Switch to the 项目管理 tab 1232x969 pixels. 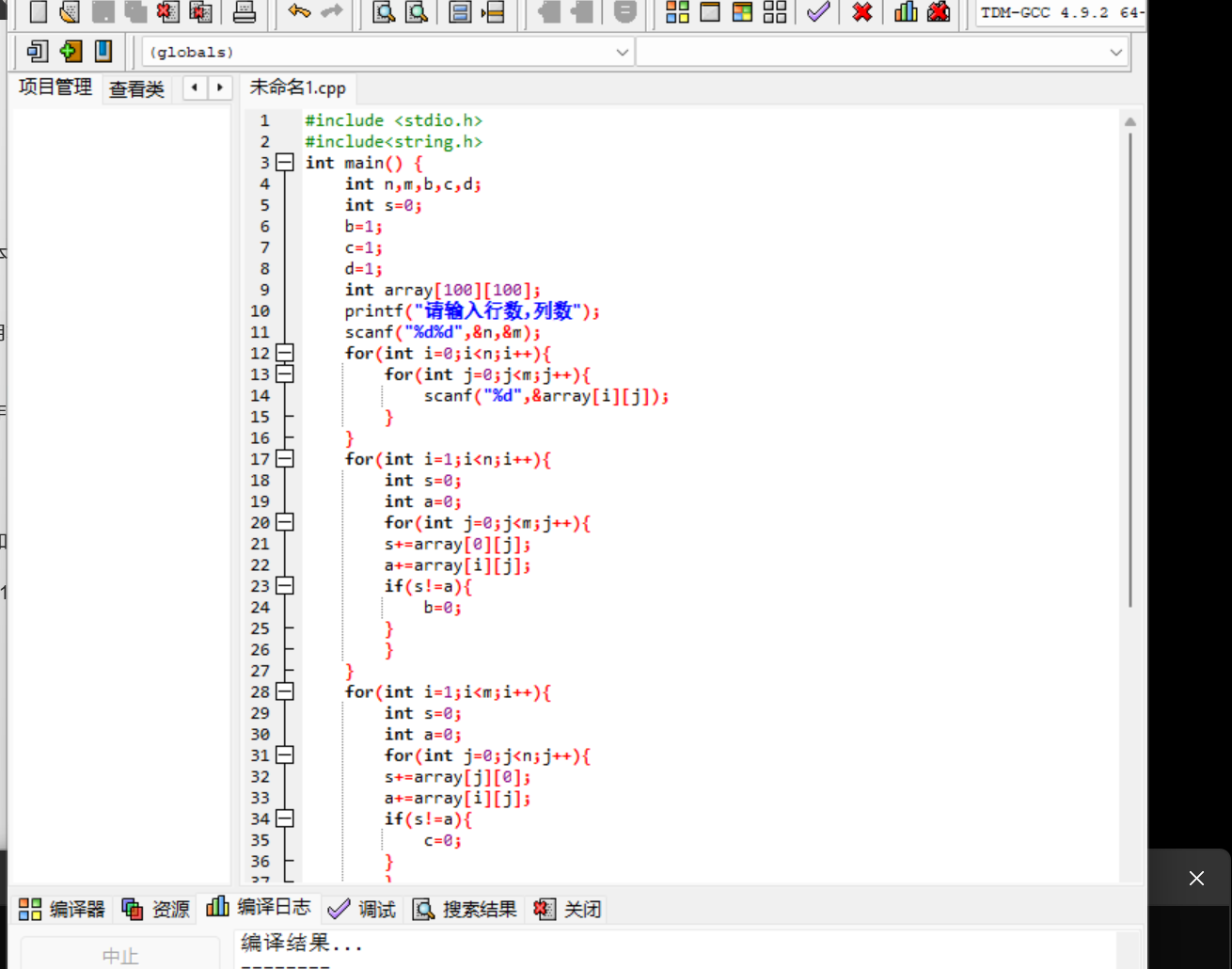pos(55,87)
